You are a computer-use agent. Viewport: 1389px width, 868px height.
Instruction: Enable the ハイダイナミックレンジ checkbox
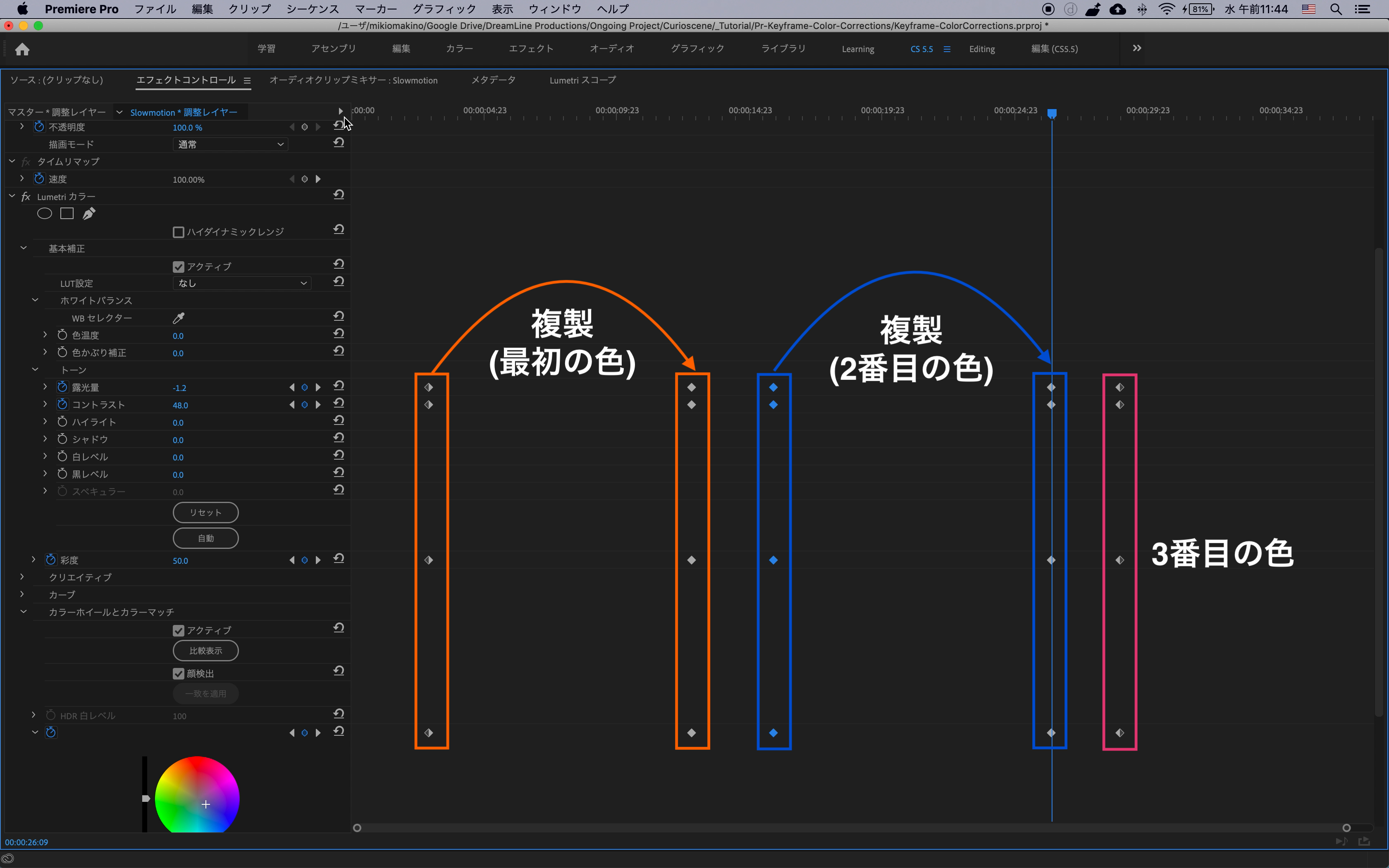point(179,232)
